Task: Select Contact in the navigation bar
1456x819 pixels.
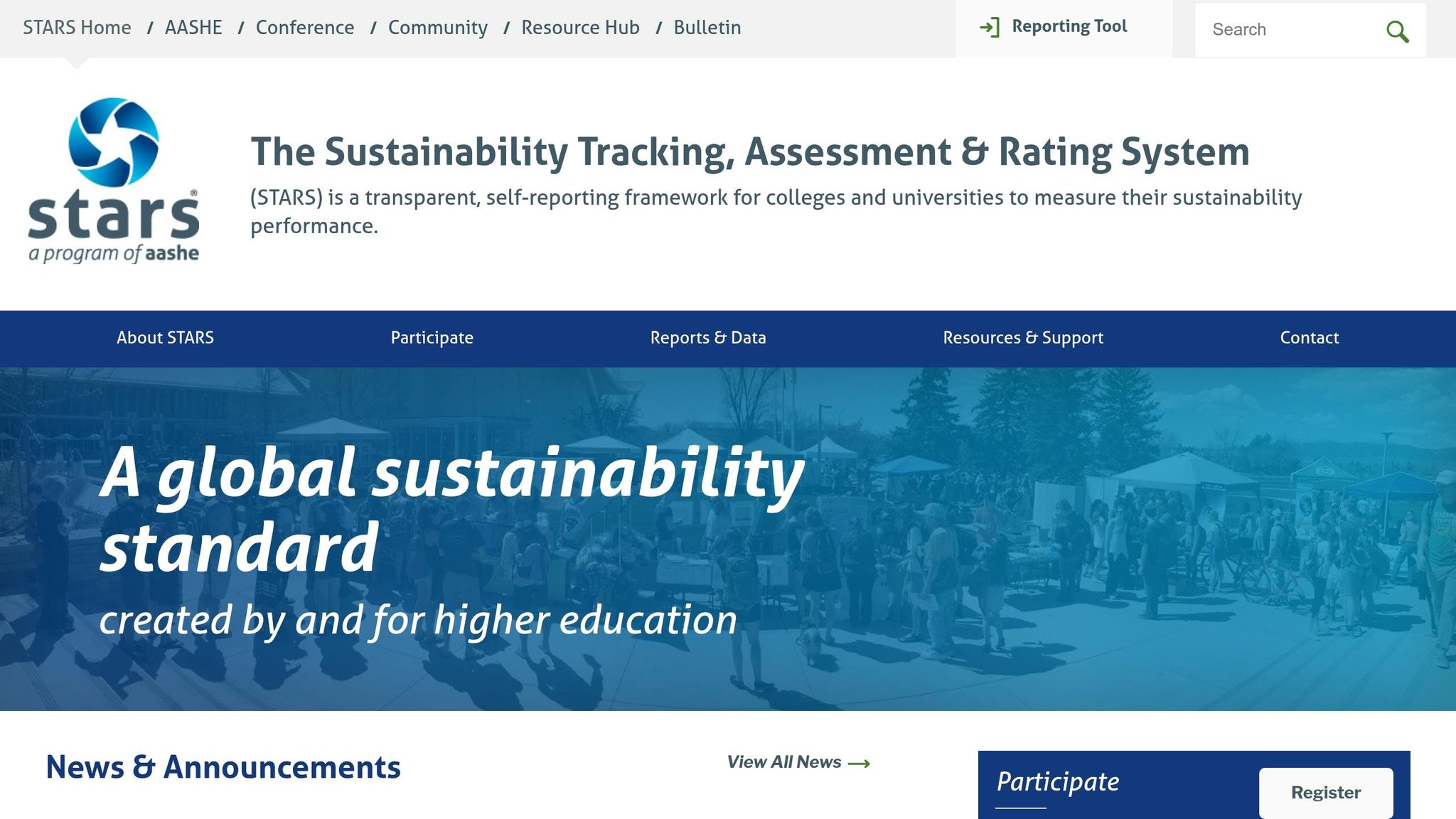Action: (1309, 338)
